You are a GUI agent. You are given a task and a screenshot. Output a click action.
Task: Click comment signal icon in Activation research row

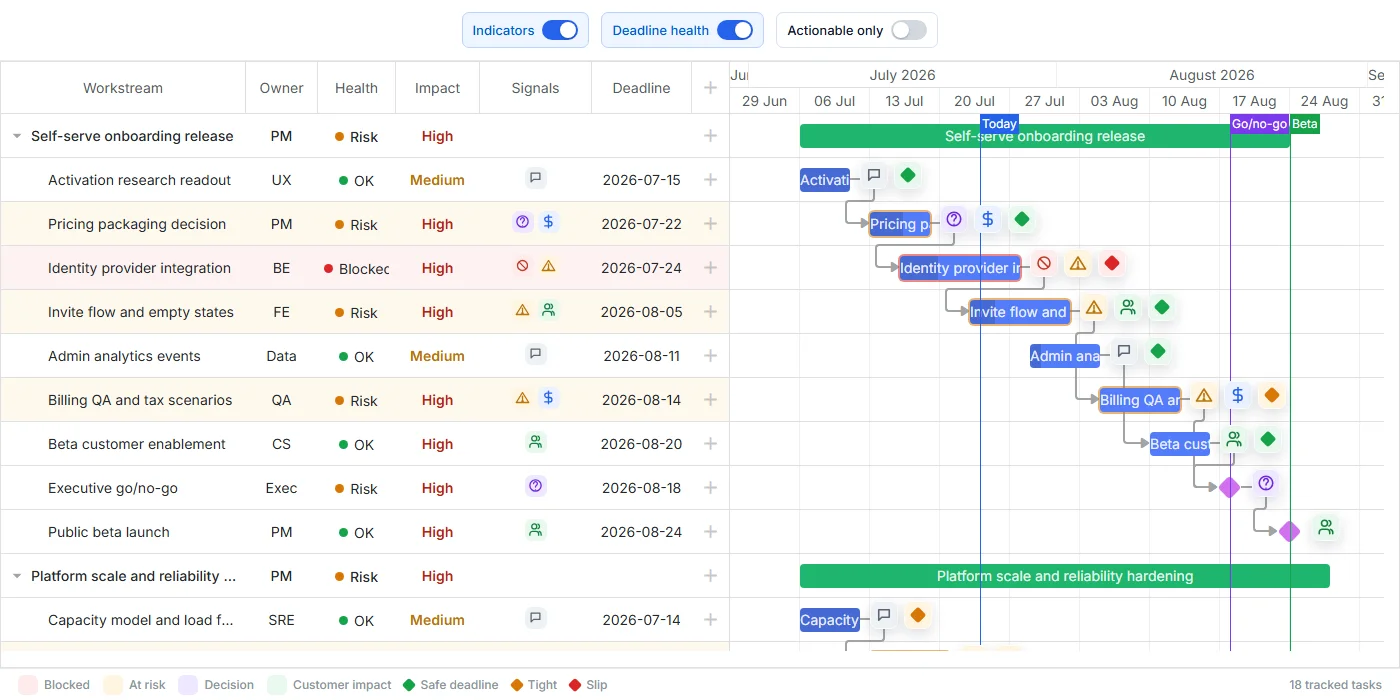(x=535, y=178)
